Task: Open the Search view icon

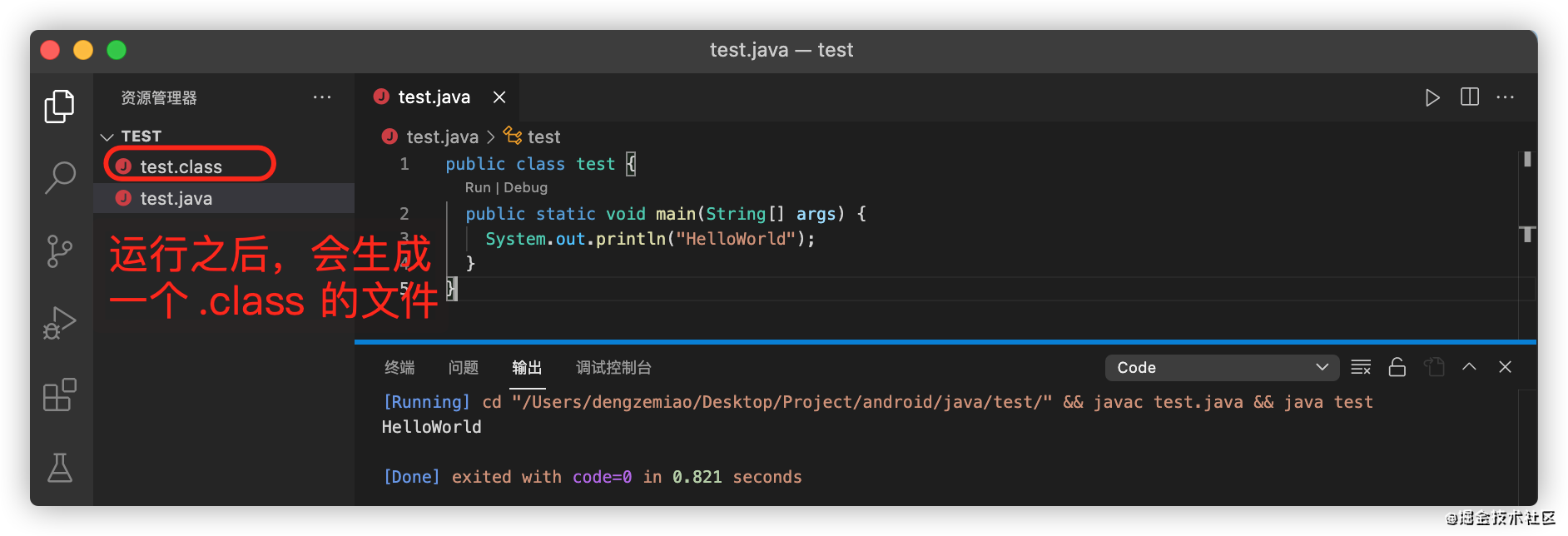Action: [59, 177]
